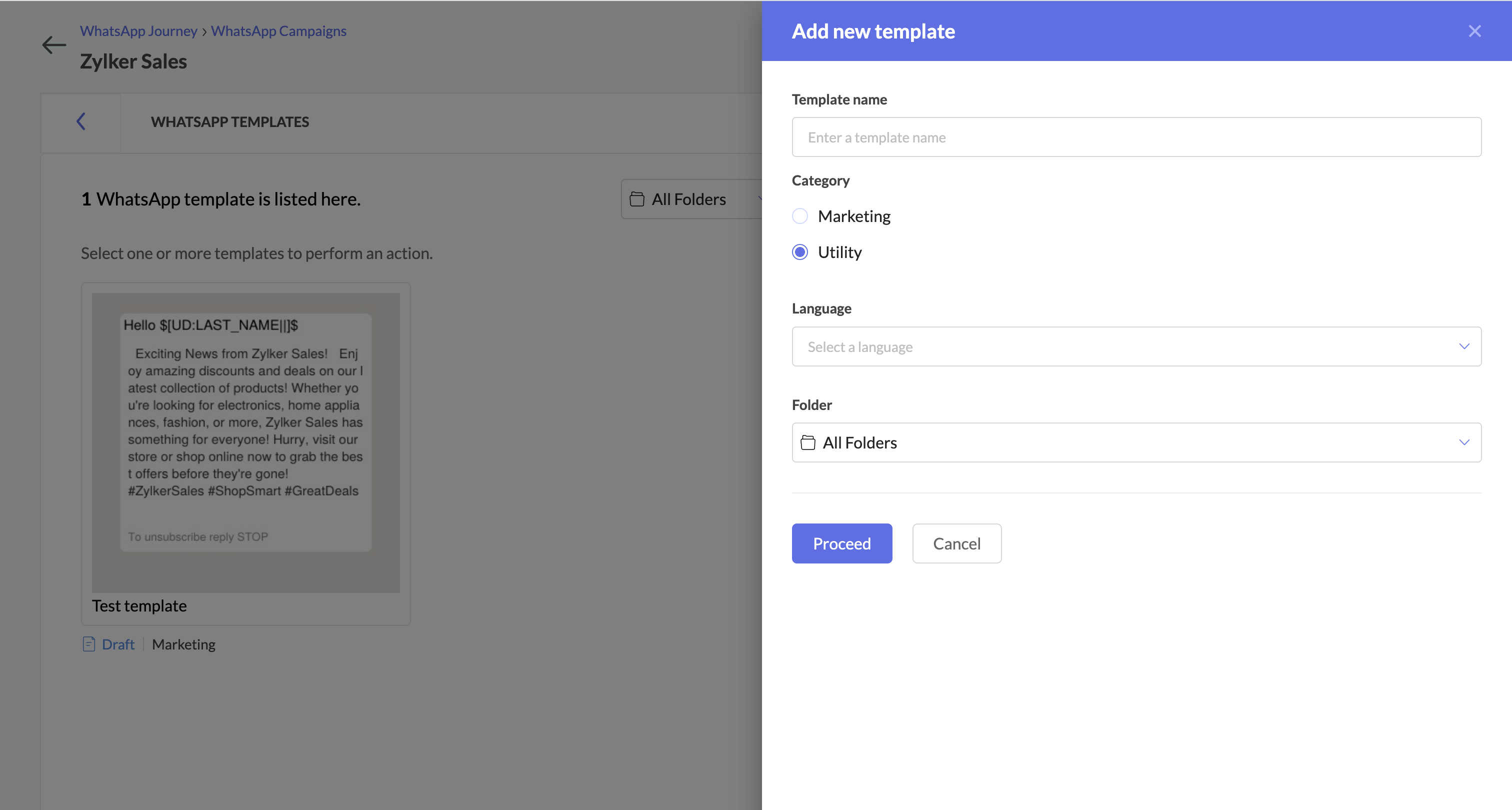Click the WHATSAPP TEMPLATES tab header
This screenshot has height=810, width=1512.
point(229,122)
